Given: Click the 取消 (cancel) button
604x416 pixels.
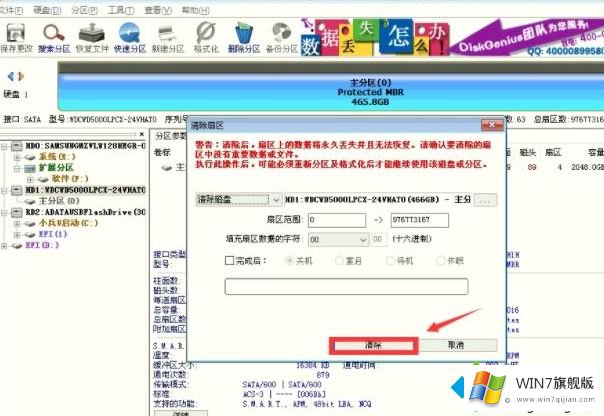Looking at the screenshot, I should 456,345.
